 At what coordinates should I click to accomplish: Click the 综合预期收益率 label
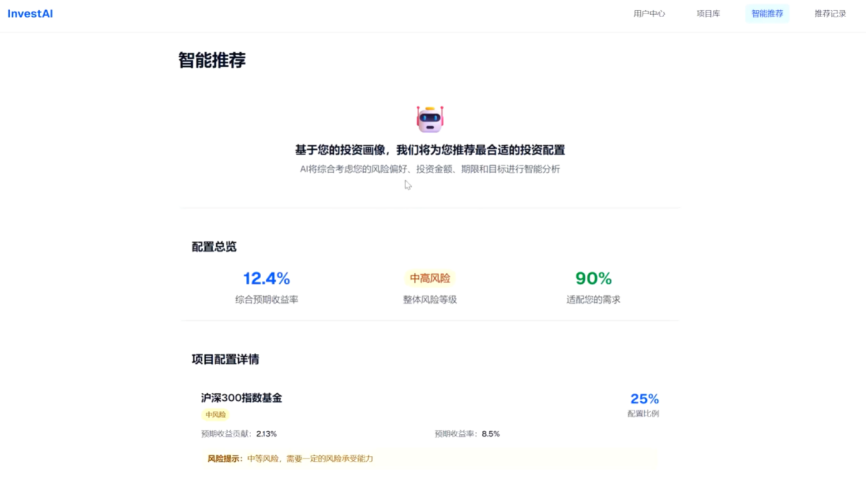pyautogui.click(x=266, y=299)
